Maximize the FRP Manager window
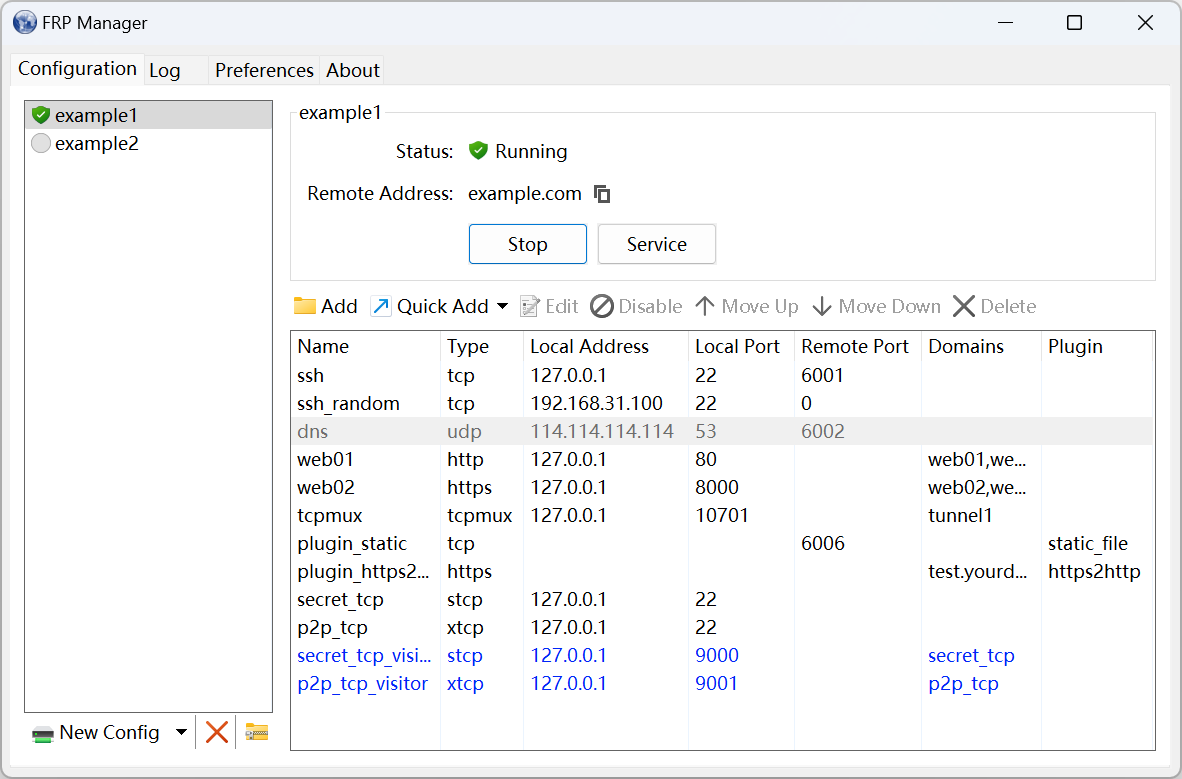 (x=1074, y=23)
